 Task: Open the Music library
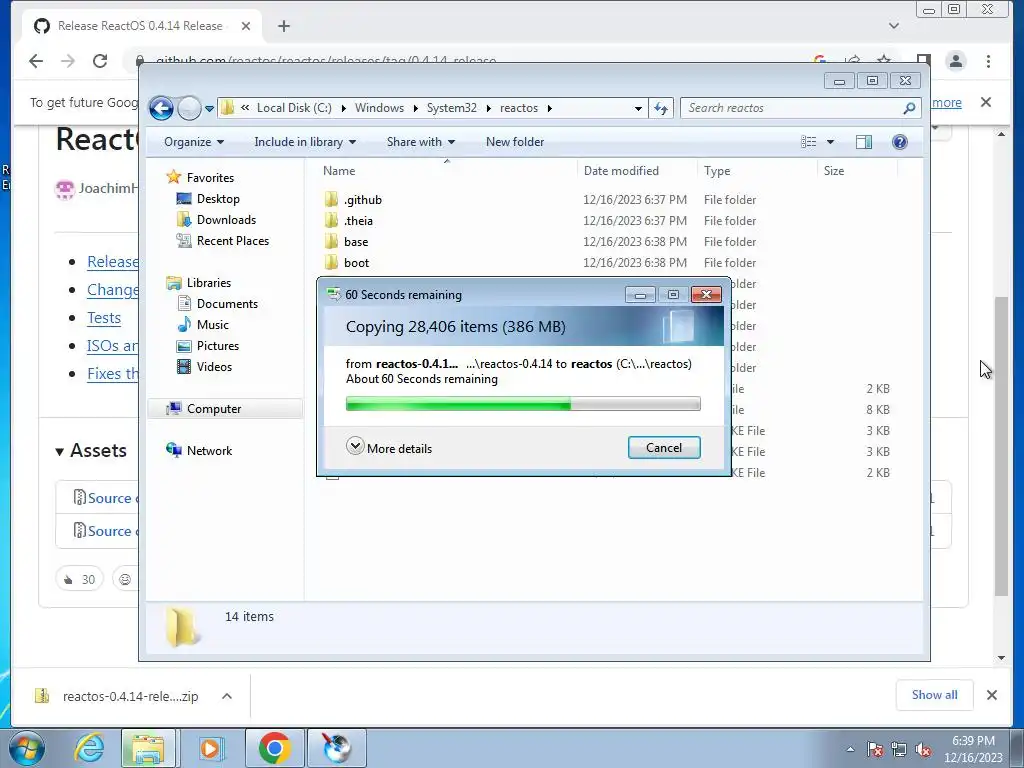pyautogui.click(x=212, y=325)
